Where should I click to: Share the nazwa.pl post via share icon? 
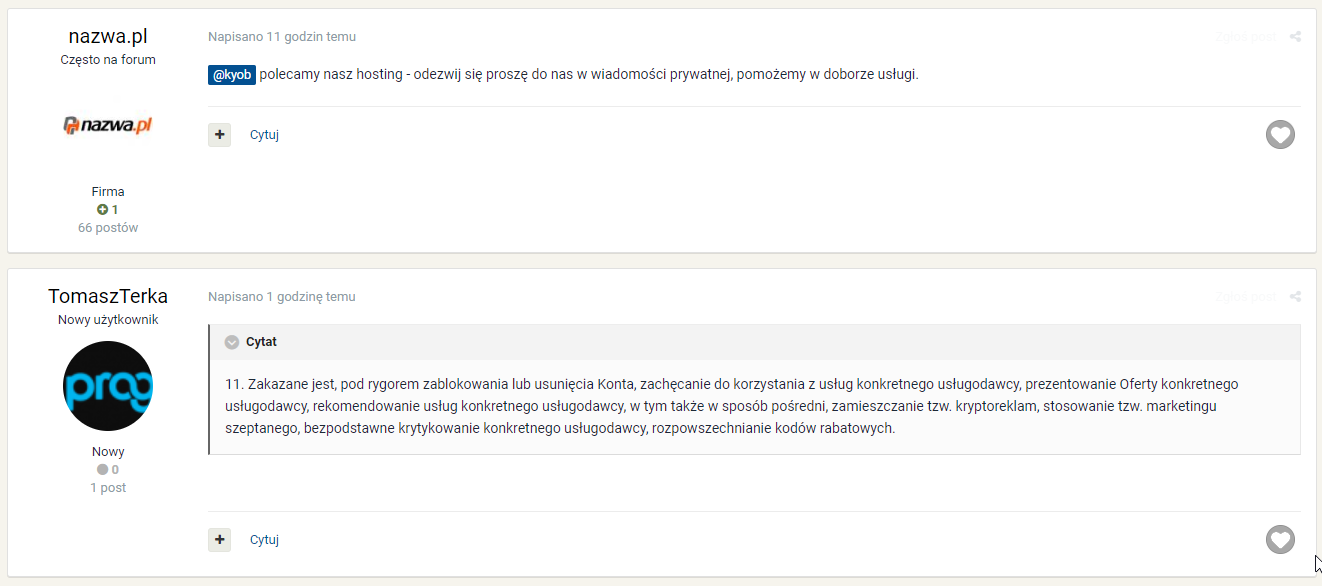click(1295, 37)
